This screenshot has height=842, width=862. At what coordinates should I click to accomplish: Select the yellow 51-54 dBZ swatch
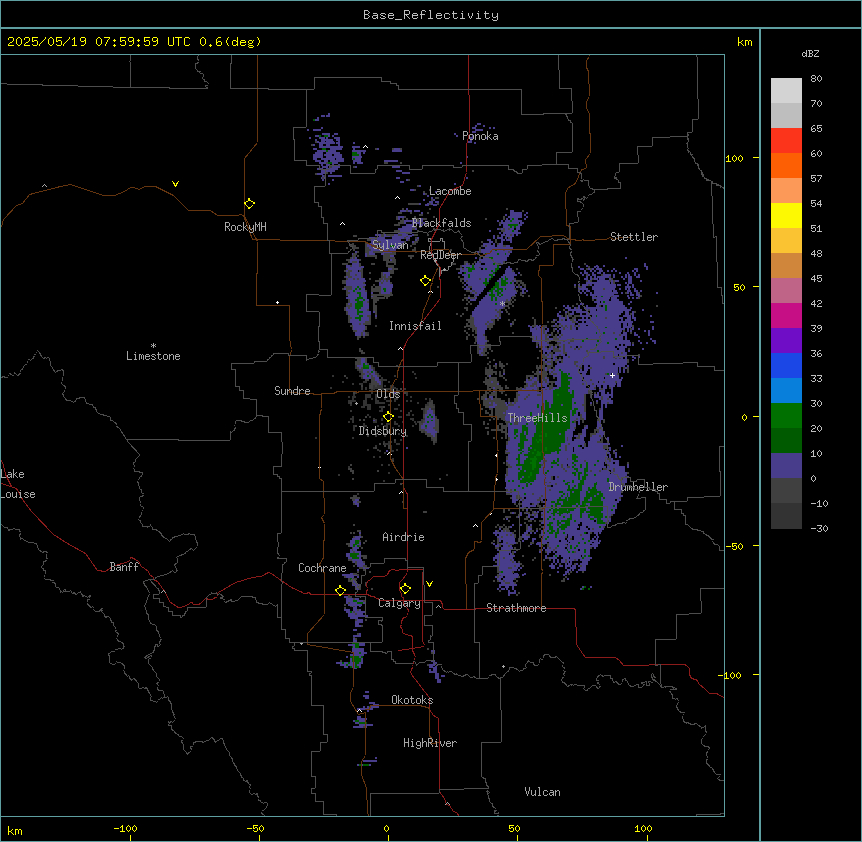click(x=786, y=215)
